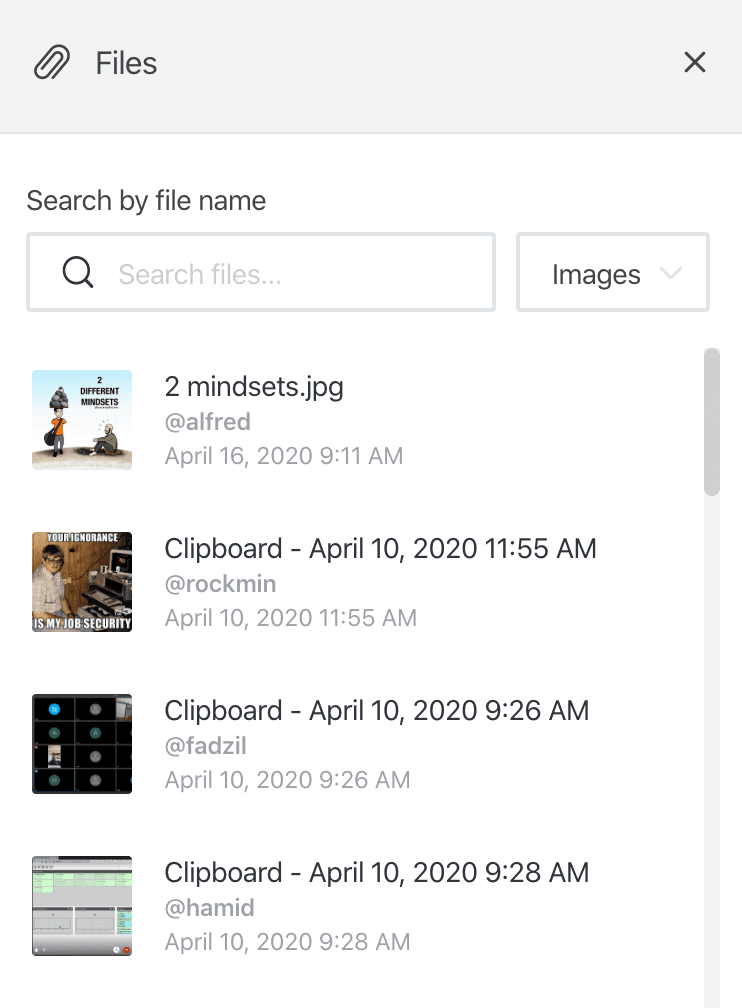Open Clipboard - April 10, 2020 9:28 AM file
Viewport: 742px width, 1008px height.
(x=376, y=873)
